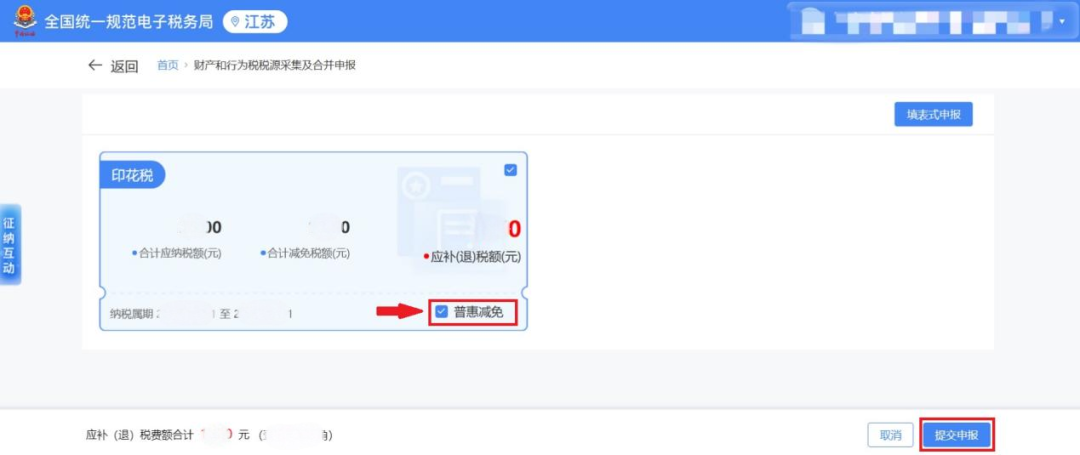Toggle the 印花税 card selection checkbox
This screenshot has width=1080, height=455.
click(x=511, y=170)
